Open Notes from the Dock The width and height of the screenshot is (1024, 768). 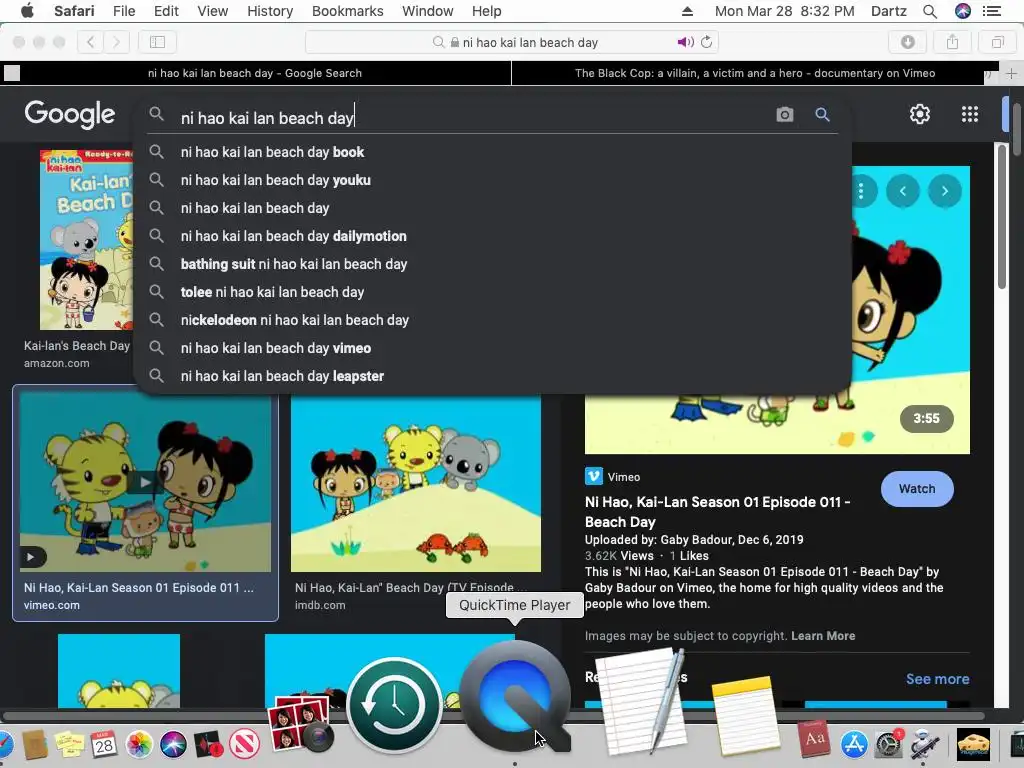(x=744, y=715)
